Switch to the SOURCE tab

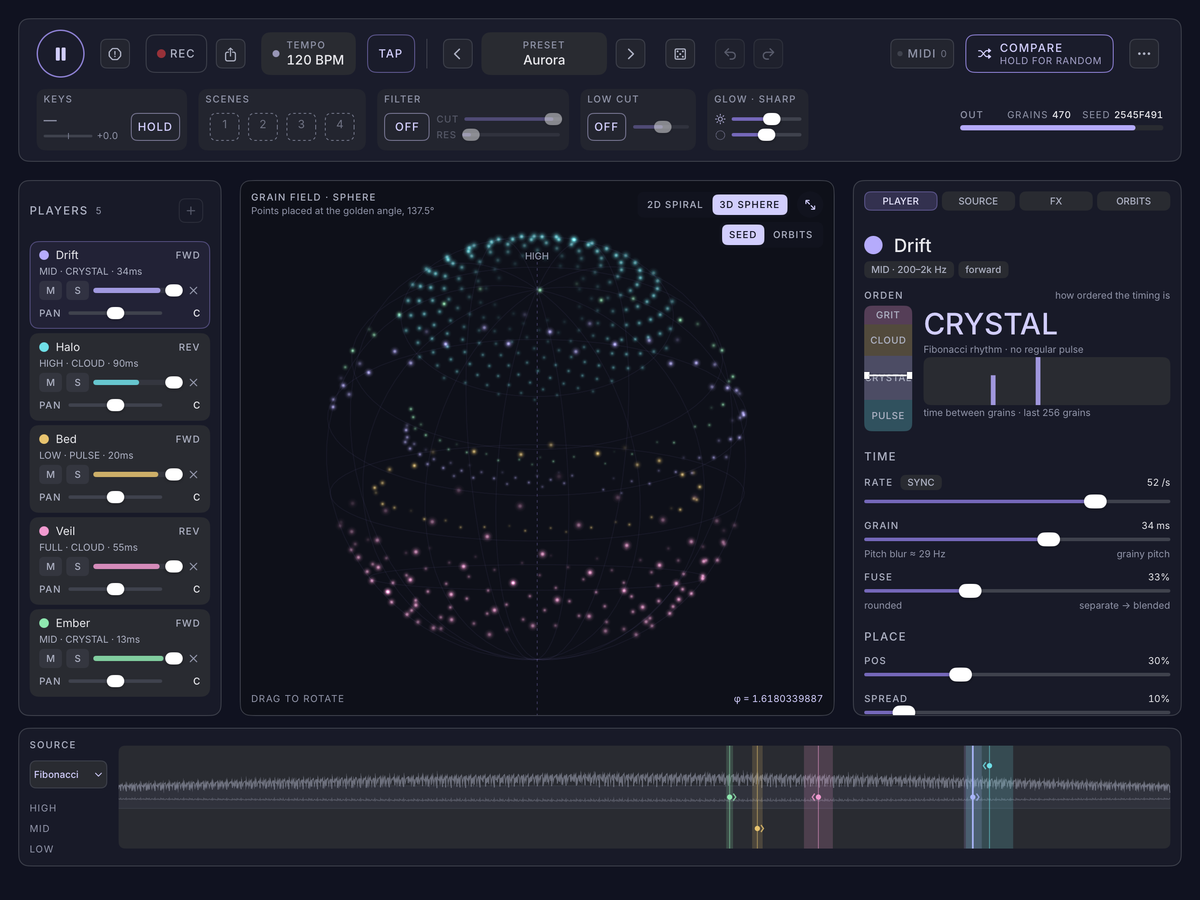(x=978, y=201)
